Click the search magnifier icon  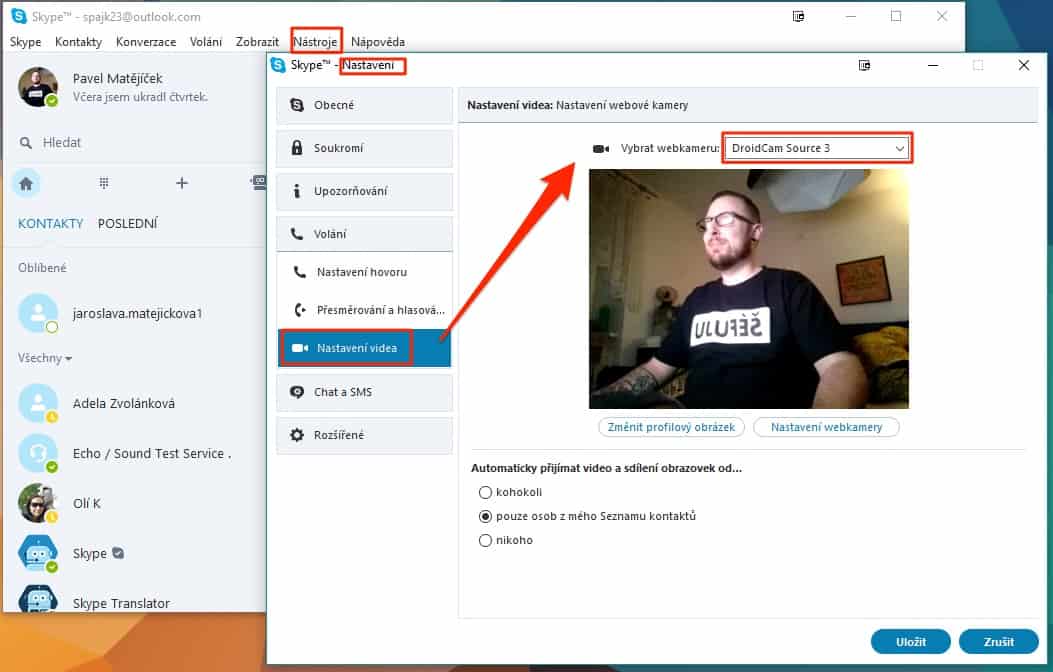pos(26,143)
